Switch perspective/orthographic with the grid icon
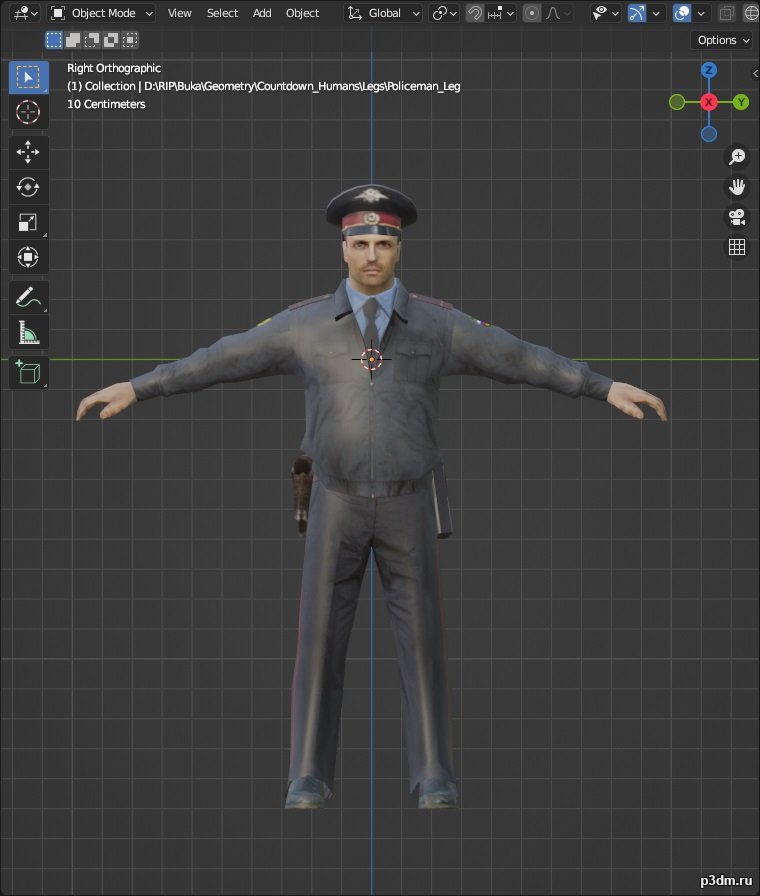The height and width of the screenshot is (896, 760). pos(737,247)
